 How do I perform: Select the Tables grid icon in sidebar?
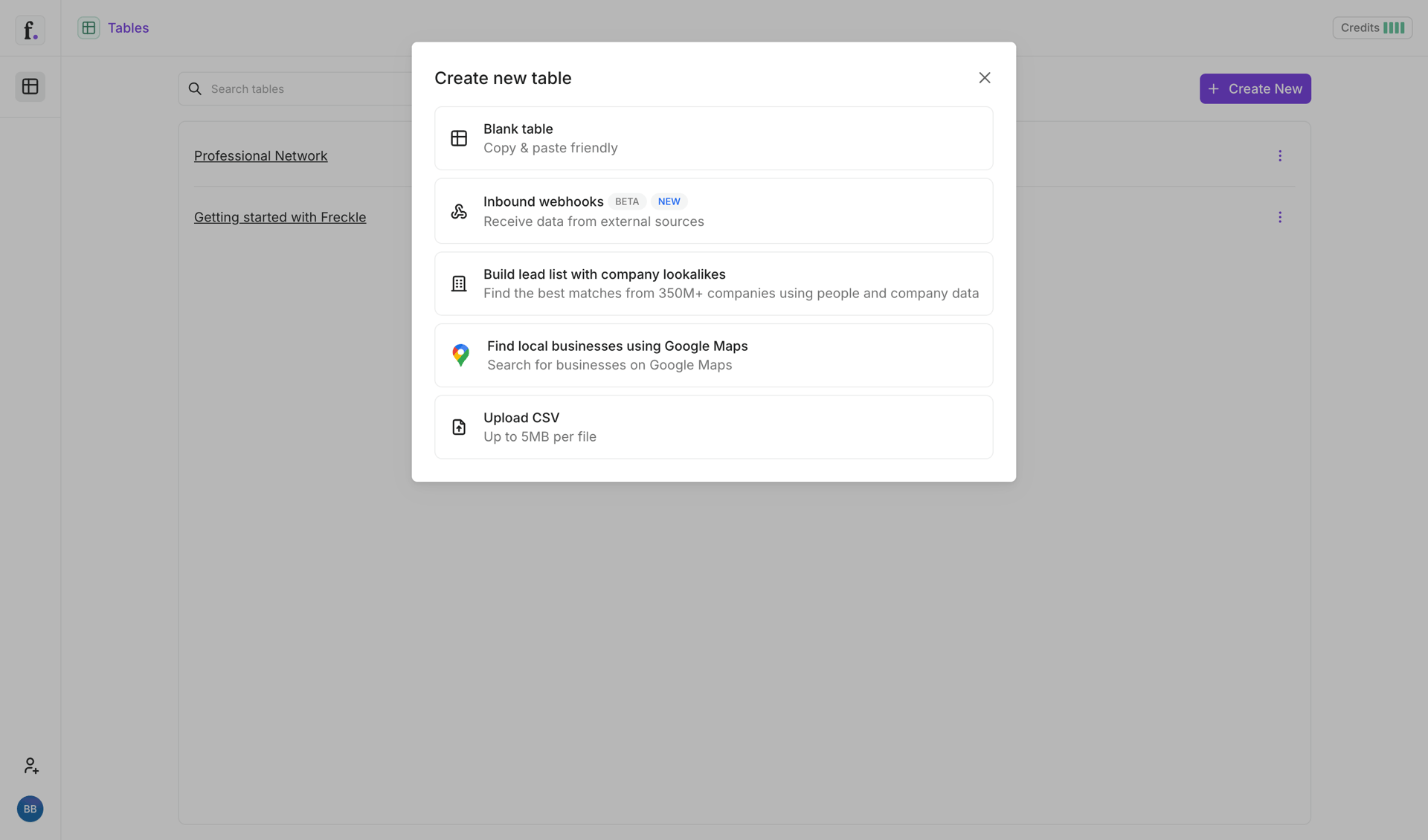(30, 86)
